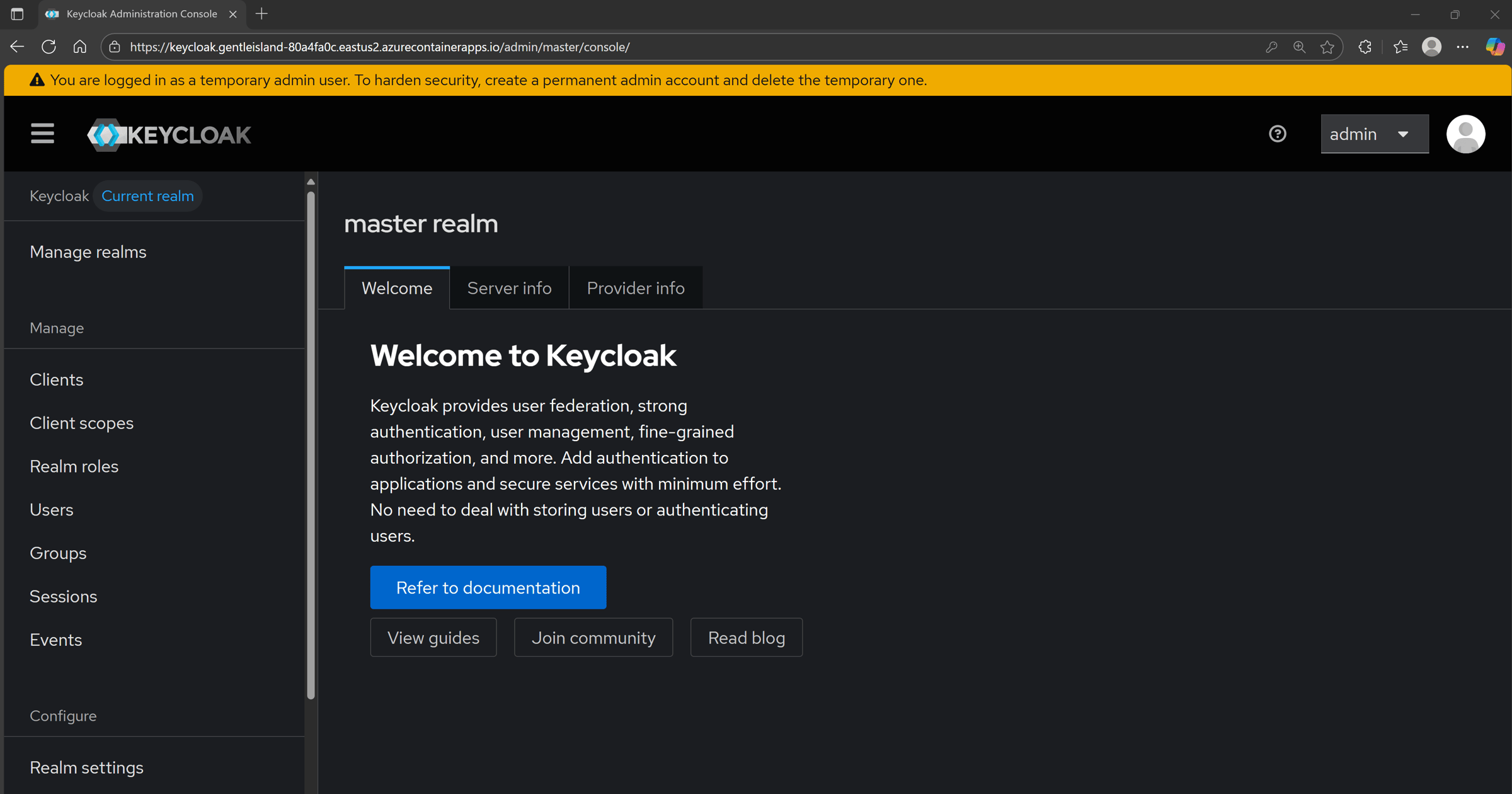Image resolution: width=1512 pixels, height=794 pixels.
Task: Click the user avatar icon
Action: tap(1465, 134)
